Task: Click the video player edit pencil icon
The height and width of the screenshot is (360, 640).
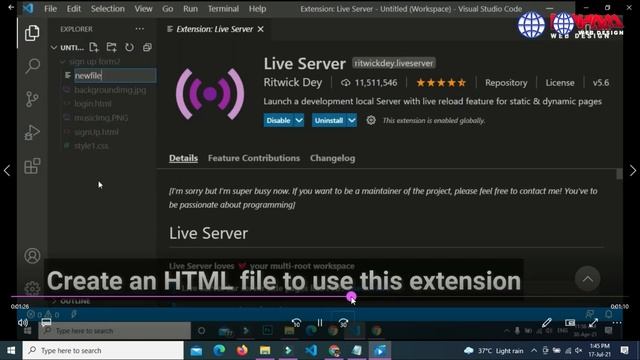Action: pyautogui.click(x=547, y=322)
